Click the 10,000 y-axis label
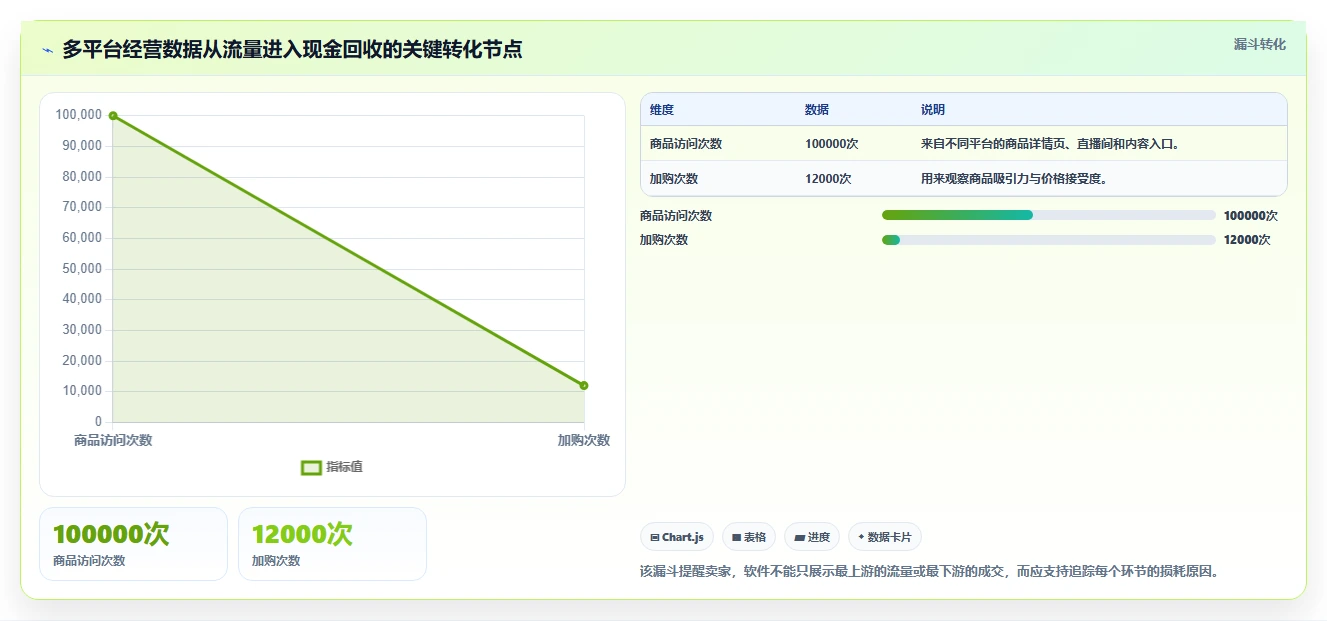This screenshot has height=621, width=1327. [83, 391]
